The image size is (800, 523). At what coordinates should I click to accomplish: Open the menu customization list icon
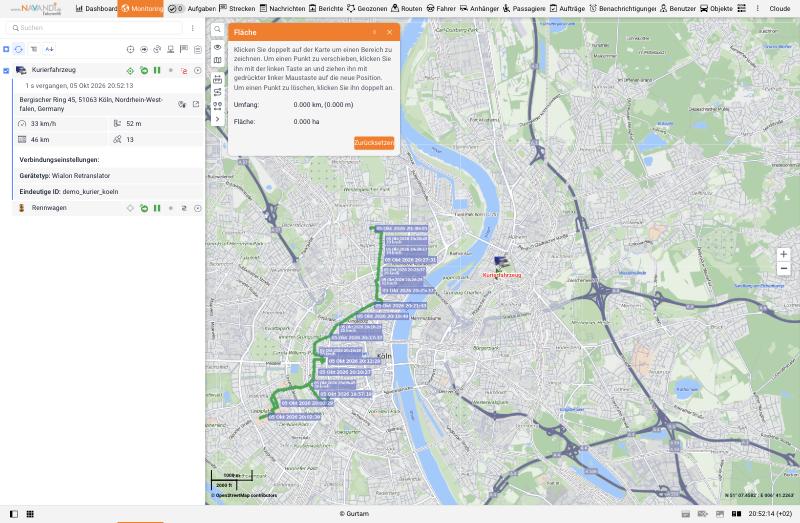[x=741, y=9]
